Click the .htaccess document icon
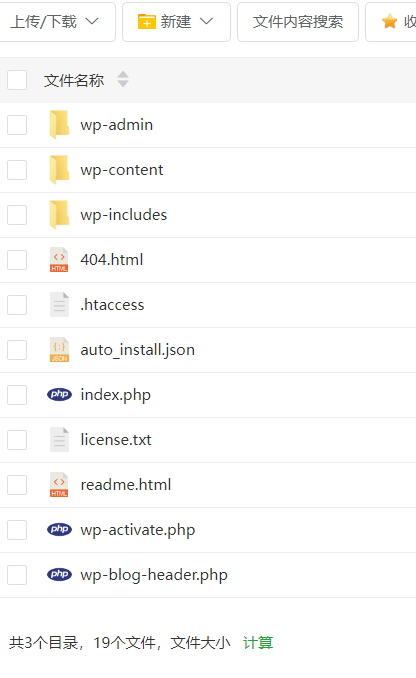 pyautogui.click(x=59, y=305)
